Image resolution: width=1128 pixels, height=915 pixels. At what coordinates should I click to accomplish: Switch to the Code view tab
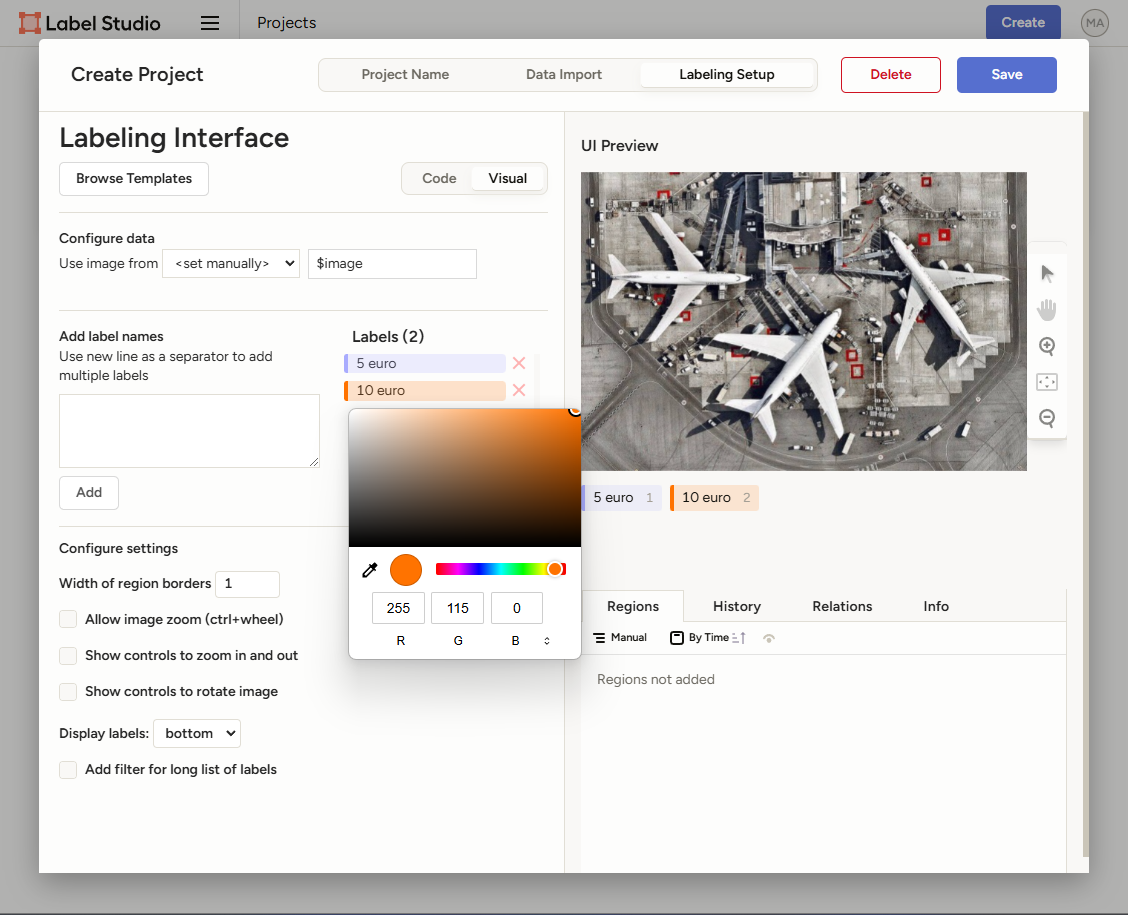coord(439,179)
